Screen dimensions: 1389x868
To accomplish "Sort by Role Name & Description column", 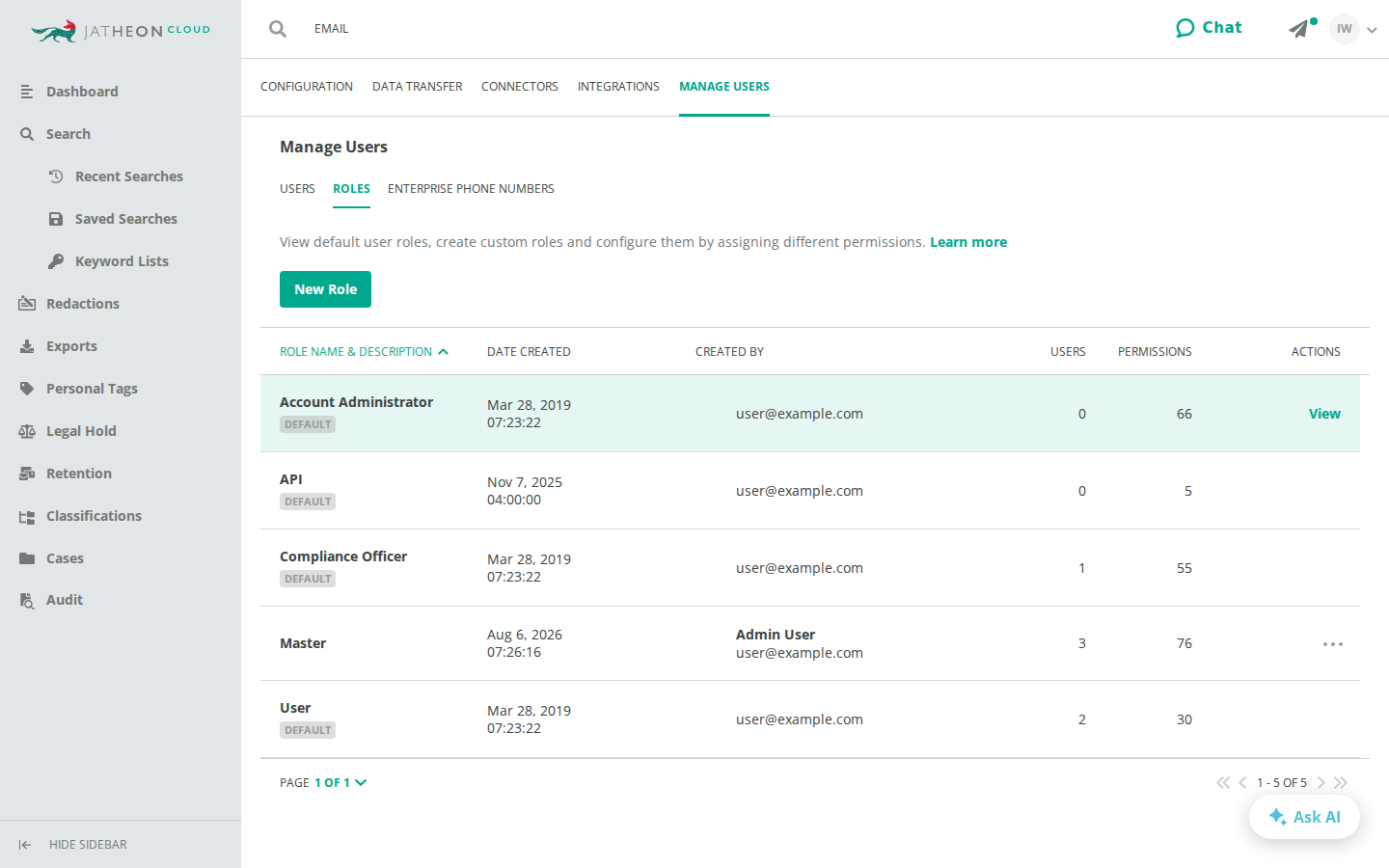I will click(364, 352).
